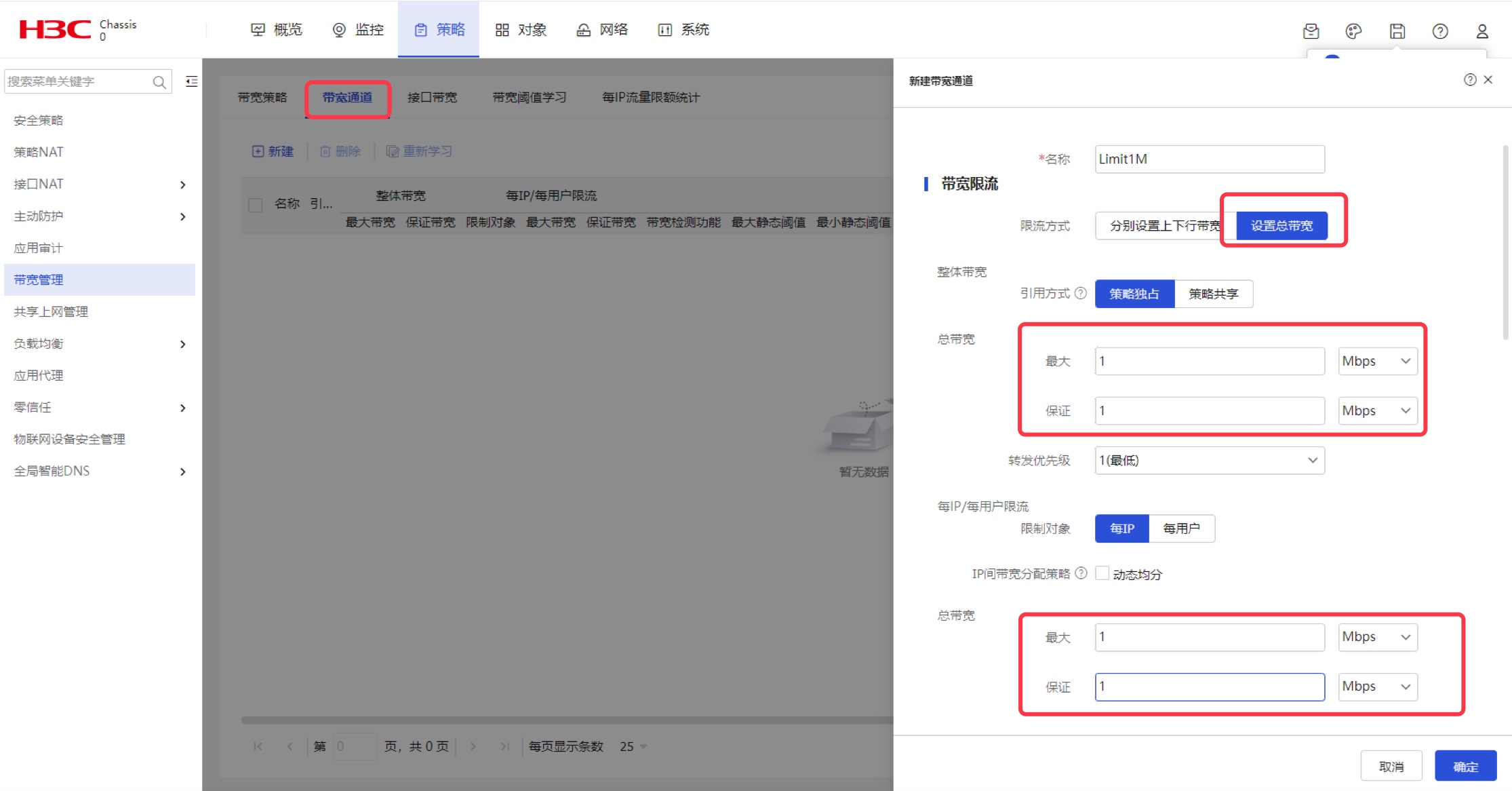The height and width of the screenshot is (791, 1512).
Task: Click the help icon beside 引用方式
Action: coord(1081,293)
